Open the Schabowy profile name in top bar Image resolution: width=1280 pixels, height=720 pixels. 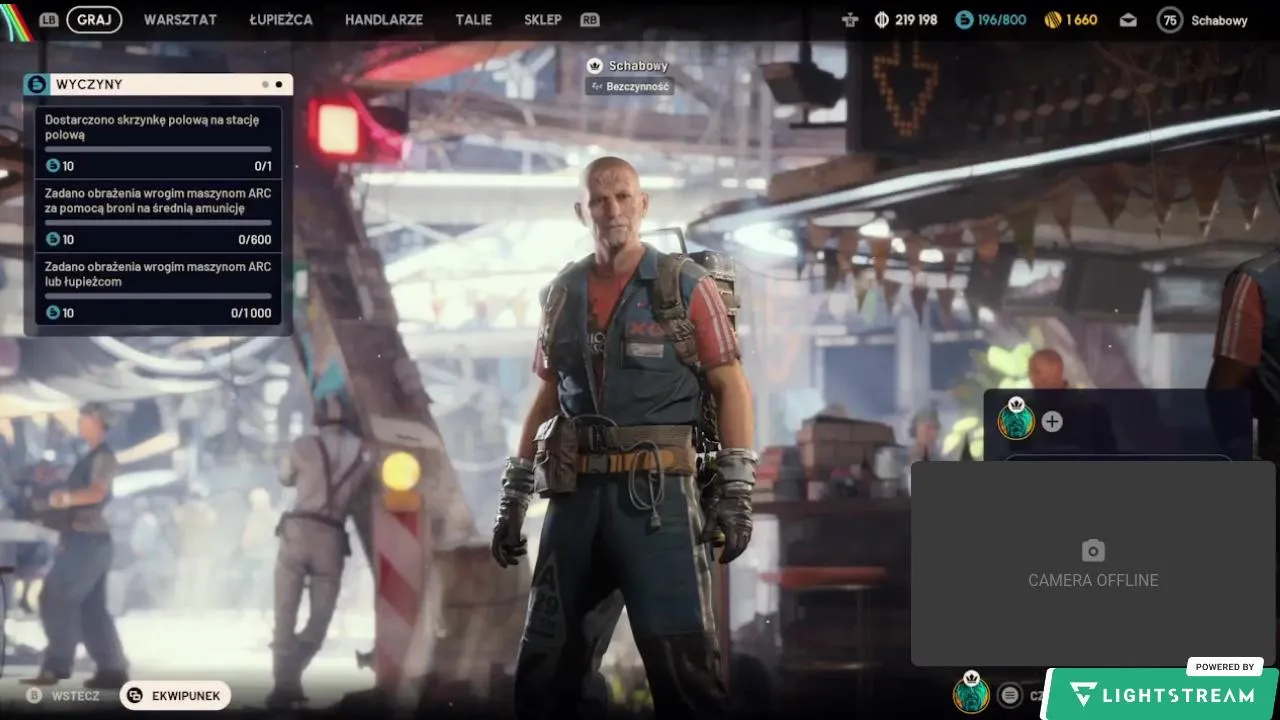coord(1219,20)
